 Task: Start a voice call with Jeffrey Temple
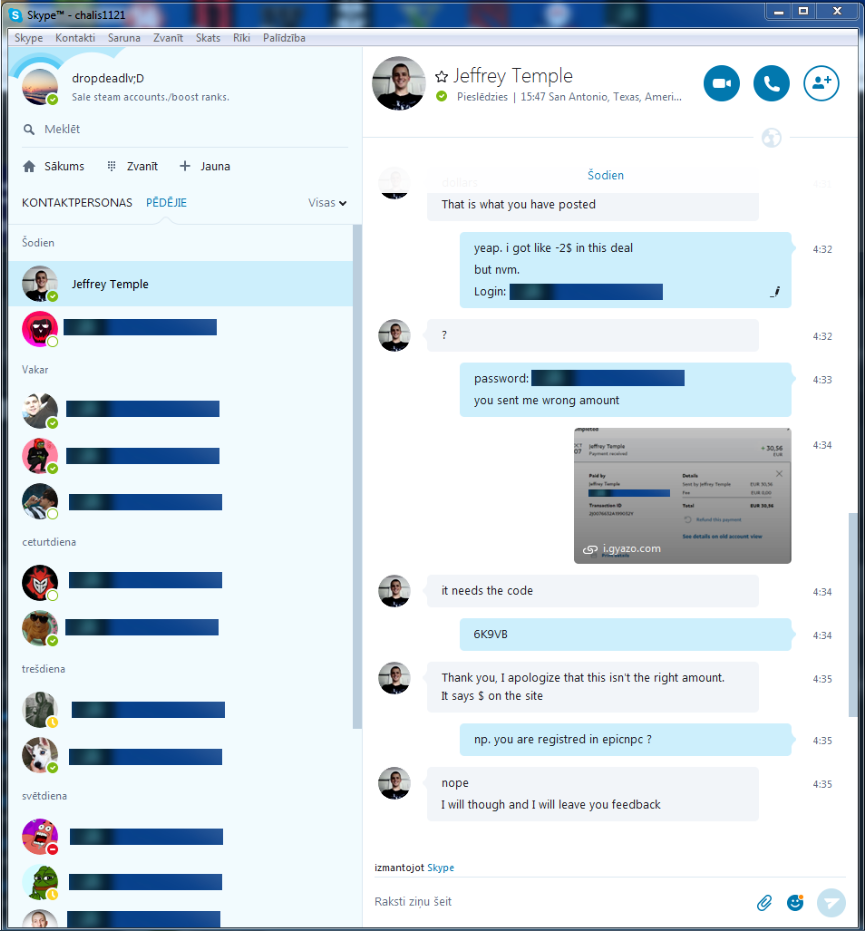point(771,83)
